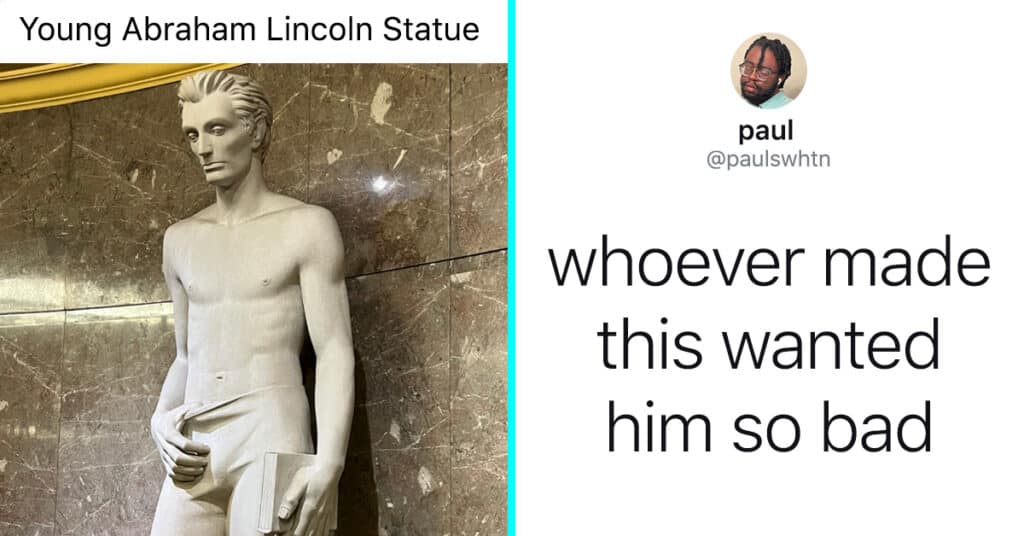Select the "Young Abraham Lincoln Statue" caption
This screenshot has height=536, width=1024.
249,30
